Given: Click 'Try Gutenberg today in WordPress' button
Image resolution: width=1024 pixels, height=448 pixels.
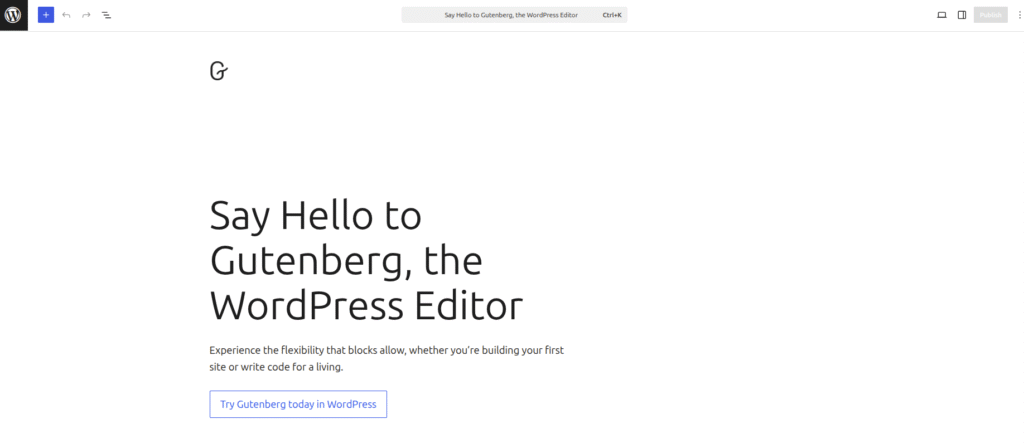Looking at the screenshot, I should coord(298,404).
